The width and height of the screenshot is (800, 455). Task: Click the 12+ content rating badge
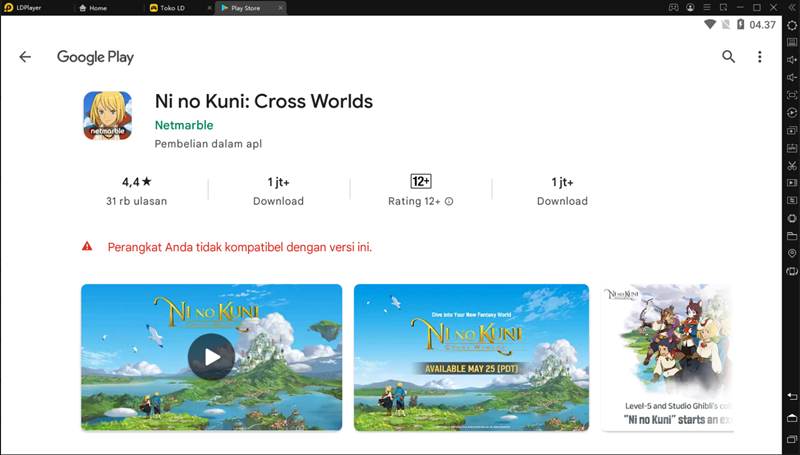tap(421, 181)
